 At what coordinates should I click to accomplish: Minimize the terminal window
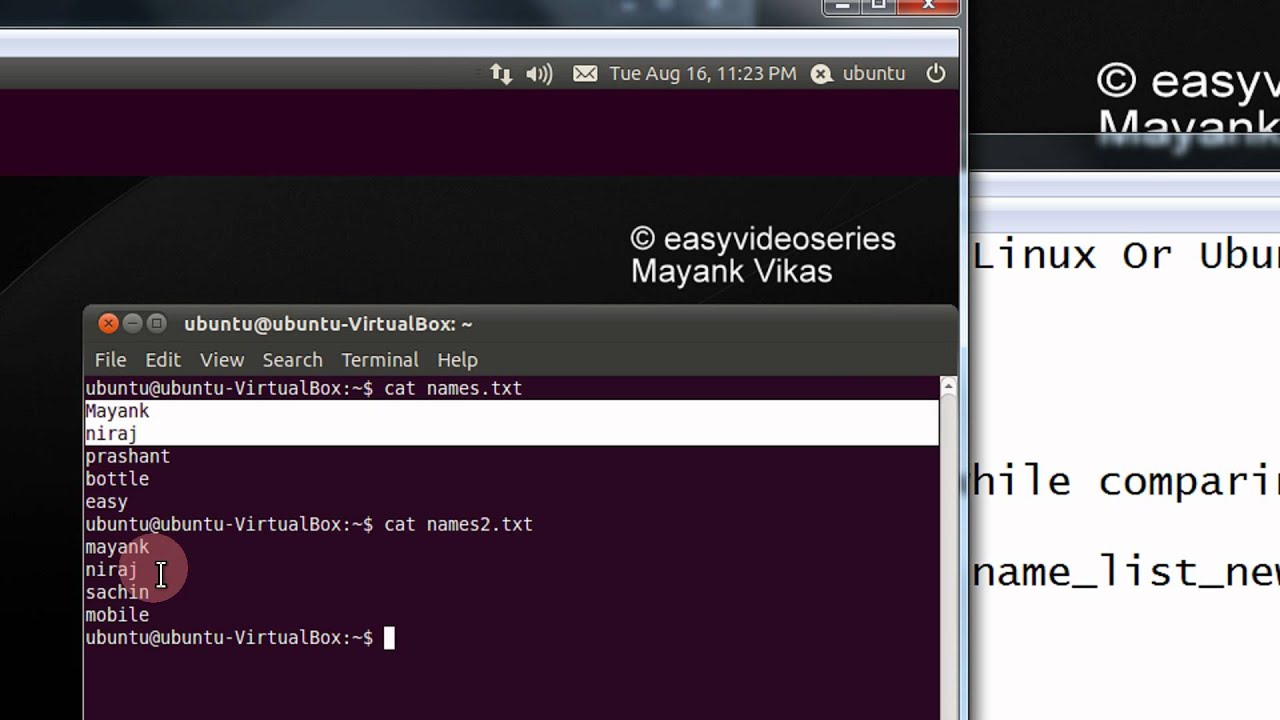point(132,323)
